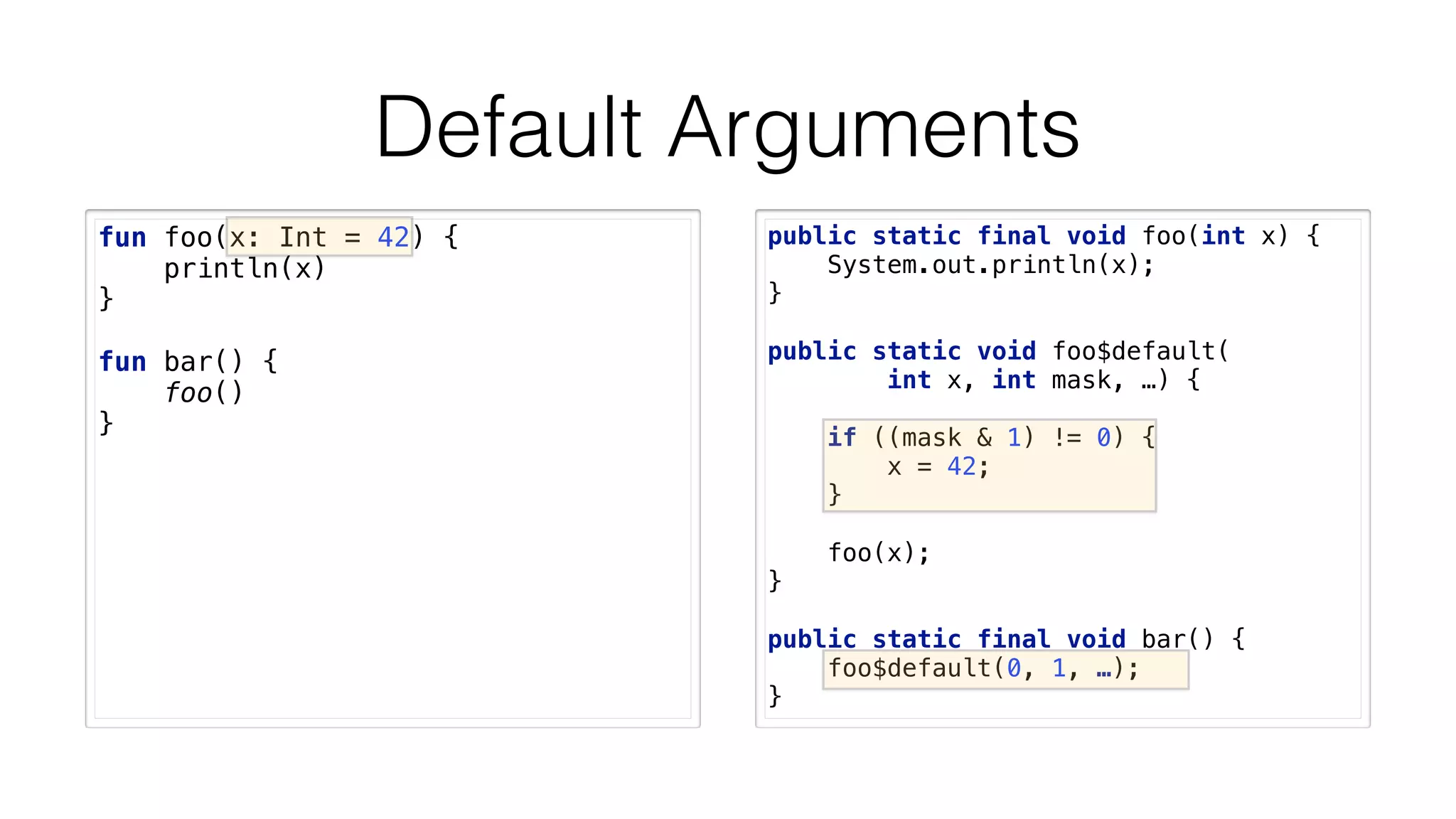Click the "x = 42;" assignment line
The height and width of the screenshot is (819, 1456).
(937, 466)
